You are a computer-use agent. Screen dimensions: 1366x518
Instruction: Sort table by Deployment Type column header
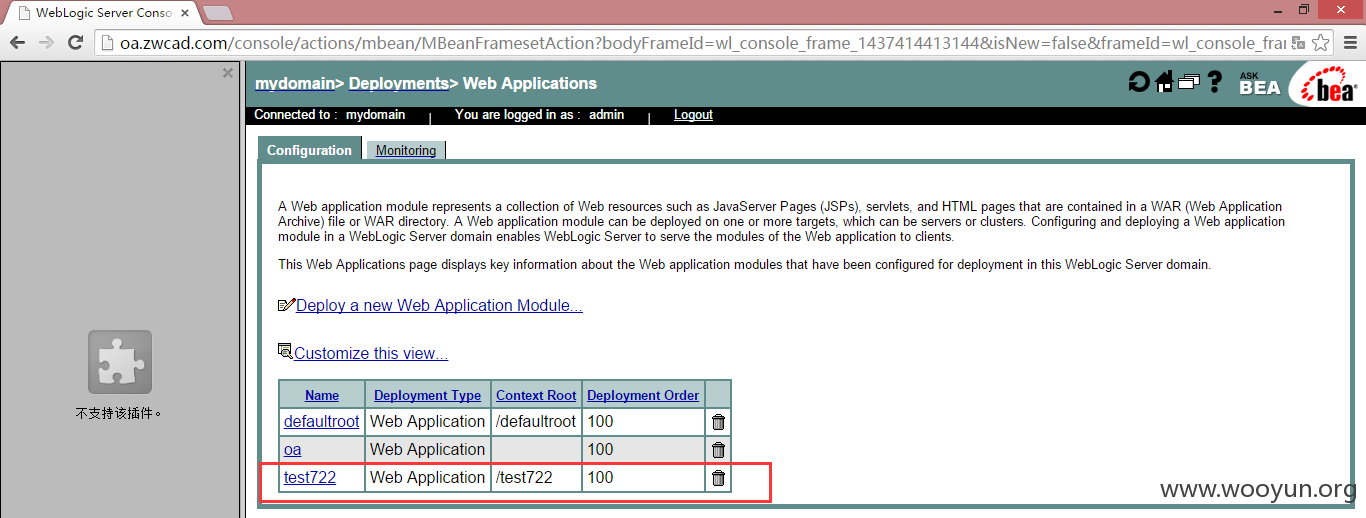[428, 395]
